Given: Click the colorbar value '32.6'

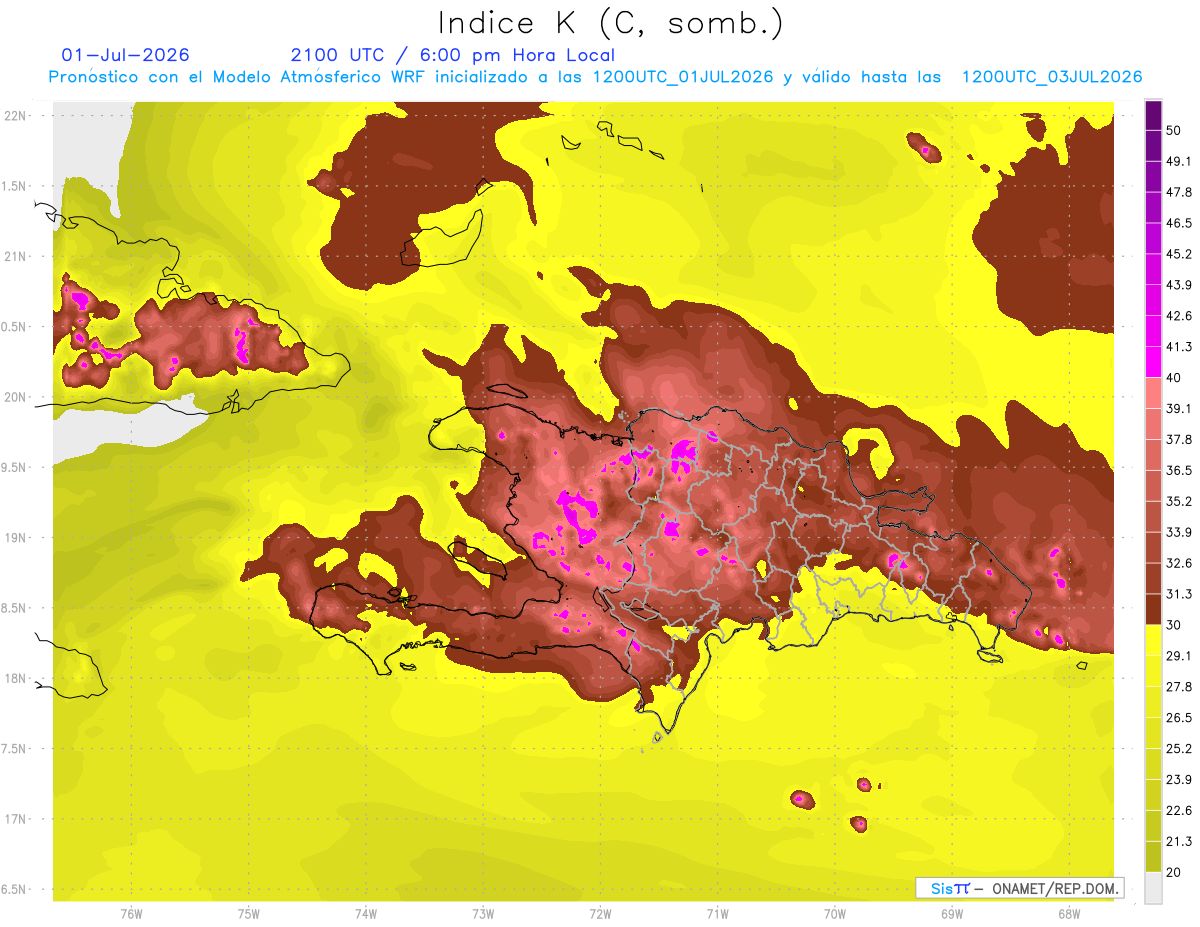Looking at the screenshot, I should 1179,563.
